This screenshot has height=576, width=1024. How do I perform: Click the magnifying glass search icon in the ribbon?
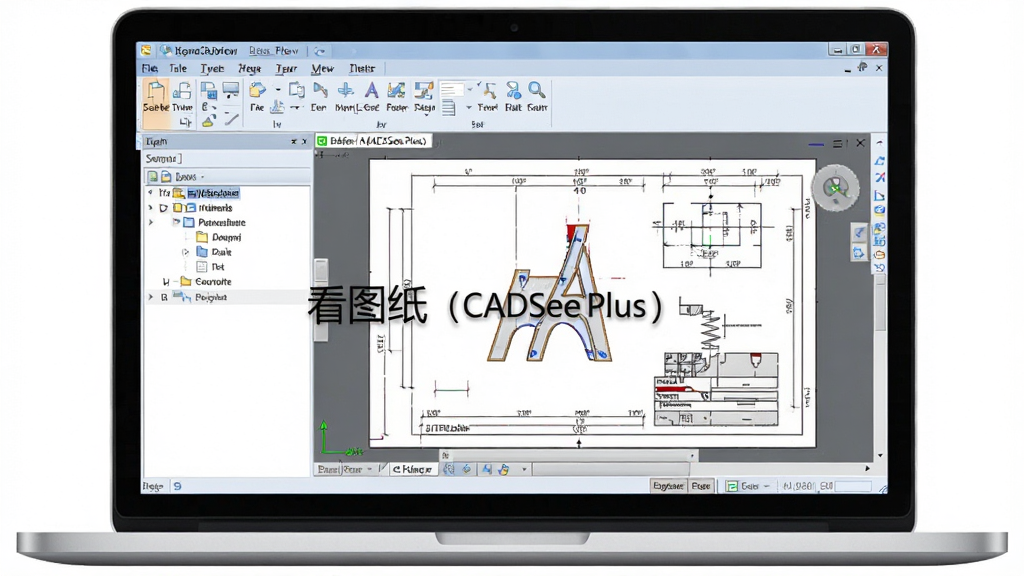click(x=537, y=89)
